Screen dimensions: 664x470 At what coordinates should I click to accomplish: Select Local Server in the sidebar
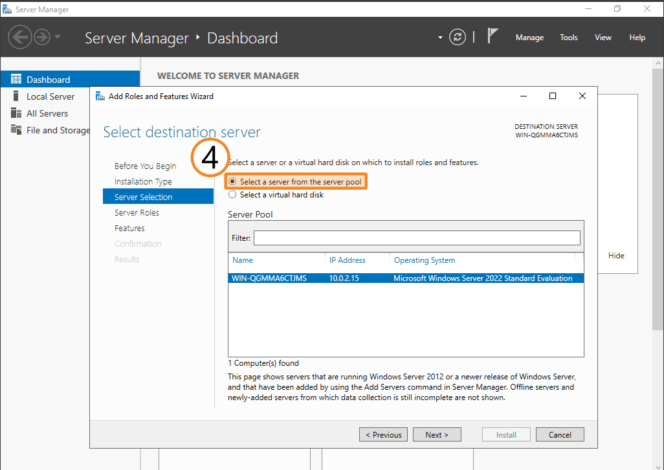pos(50,97)
